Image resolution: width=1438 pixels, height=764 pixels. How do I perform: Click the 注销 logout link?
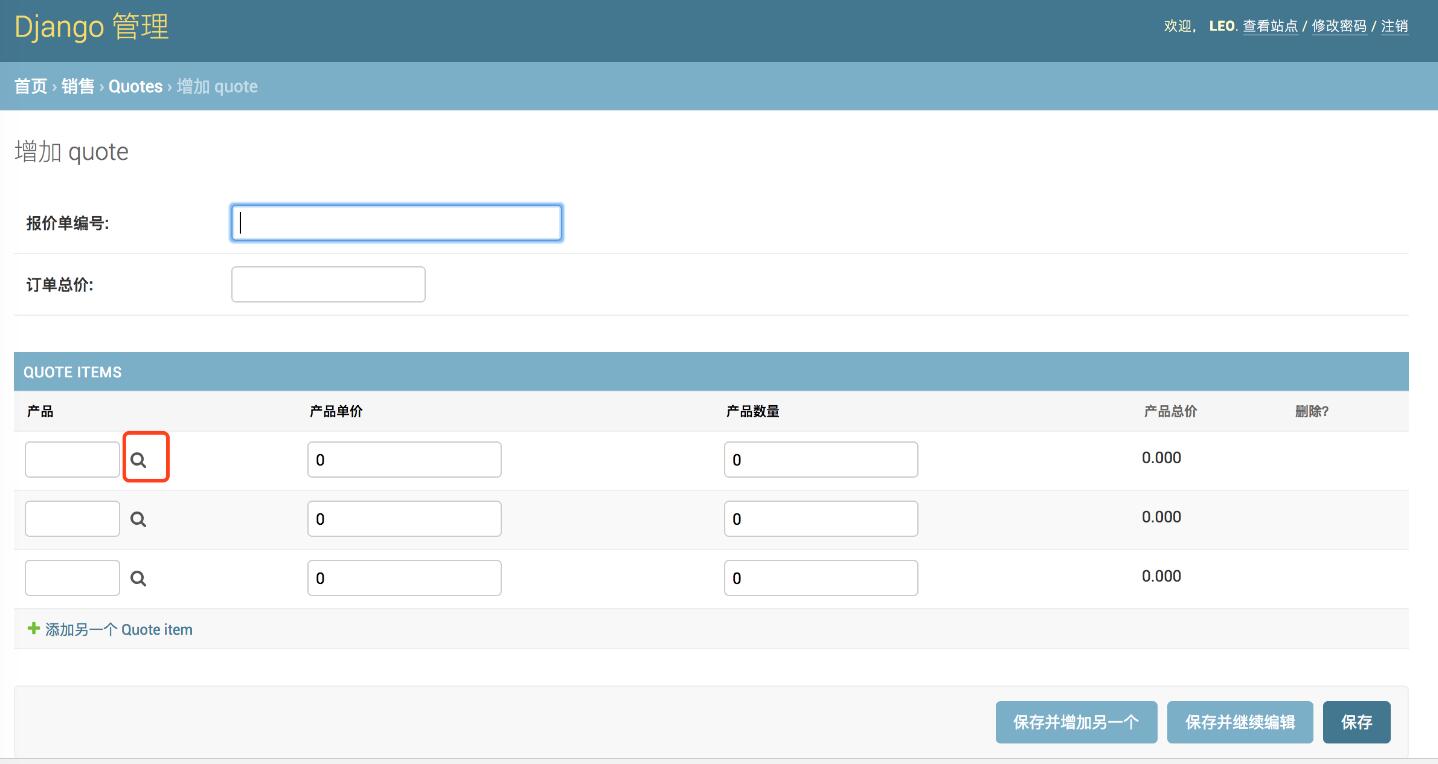pos(1396,26)
